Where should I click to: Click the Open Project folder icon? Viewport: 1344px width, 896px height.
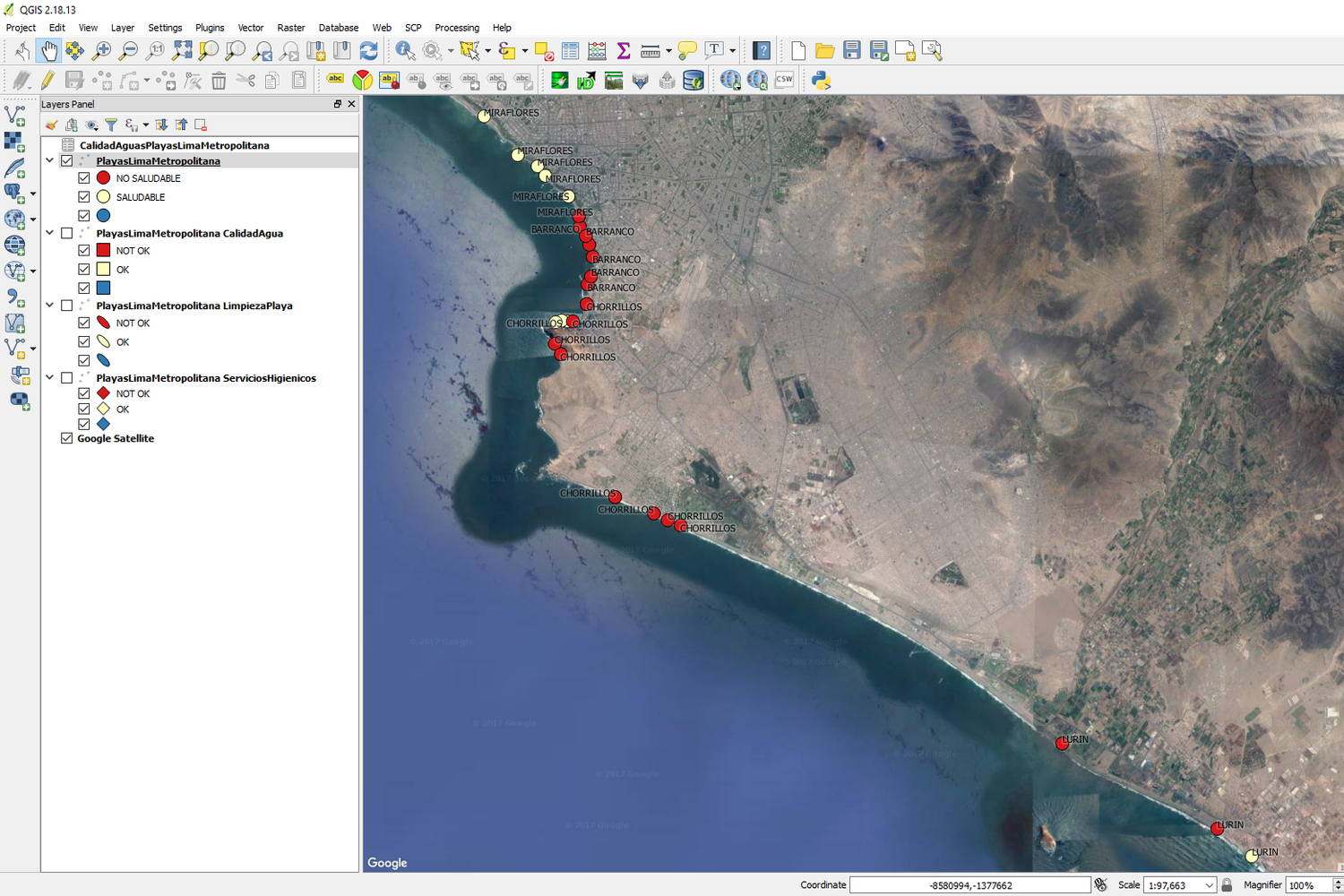[825, 51]
